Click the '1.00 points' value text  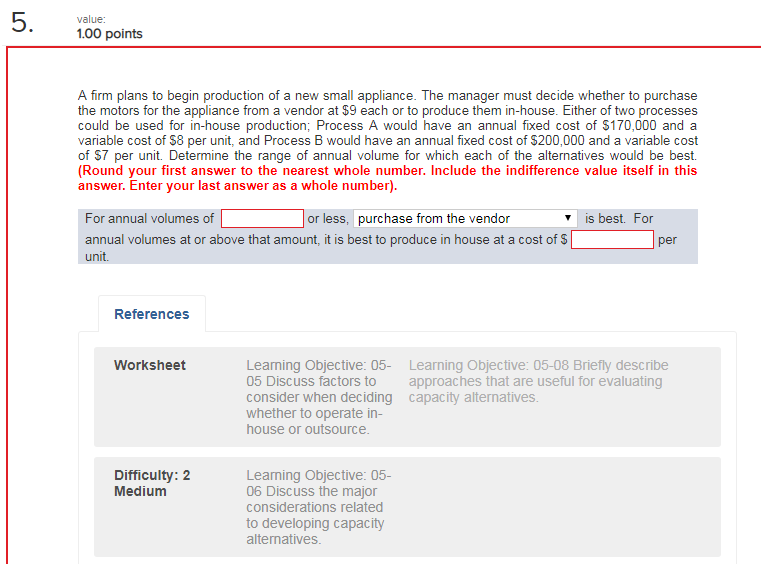[109, 33]
